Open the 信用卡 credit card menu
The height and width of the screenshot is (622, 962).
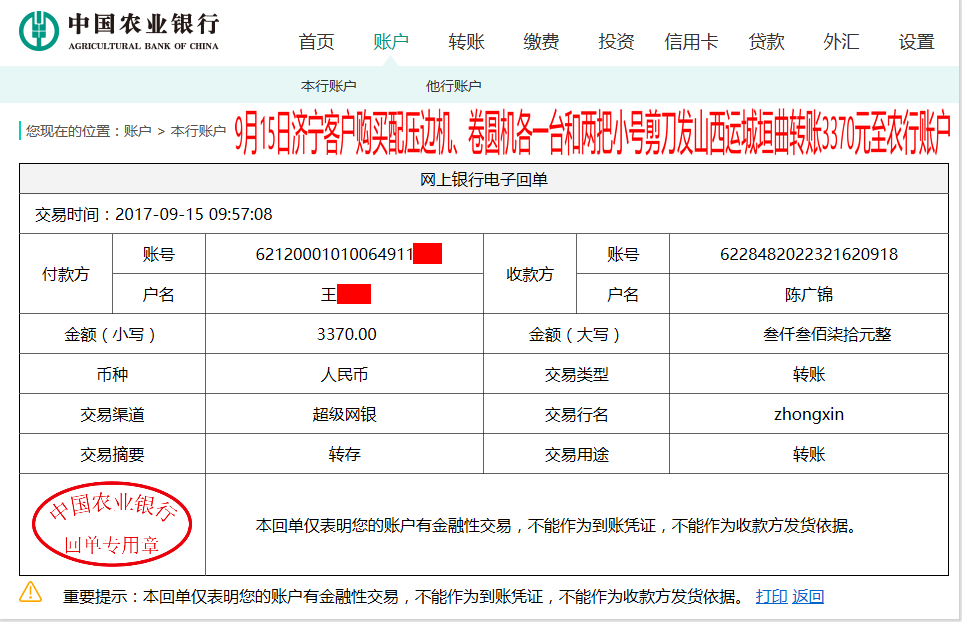pyautogui.click(x=690, y=41)
